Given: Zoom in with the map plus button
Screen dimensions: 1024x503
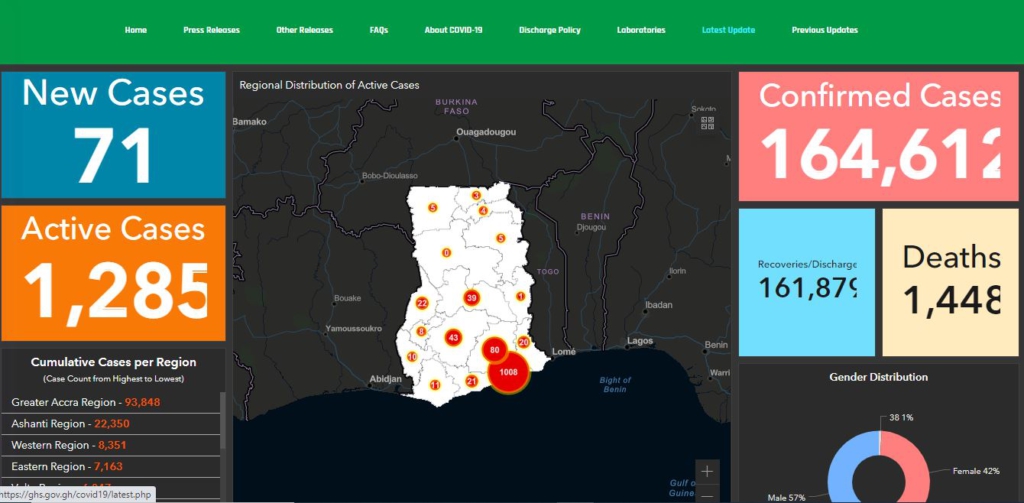Looking at the screenshot, I should (x=707, y=471).
